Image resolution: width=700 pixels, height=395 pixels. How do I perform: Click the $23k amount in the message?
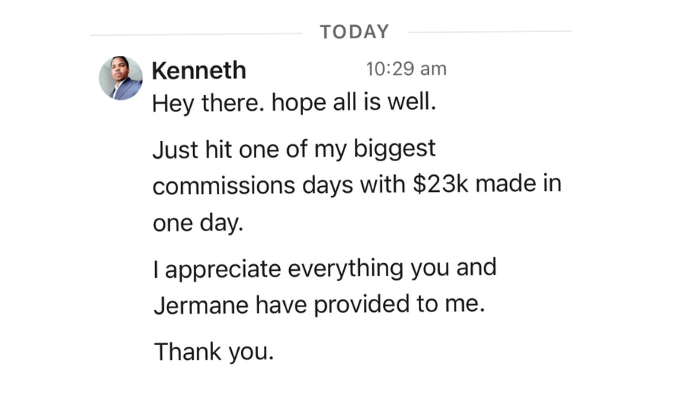pyautogui.click(x=441, y=184)
